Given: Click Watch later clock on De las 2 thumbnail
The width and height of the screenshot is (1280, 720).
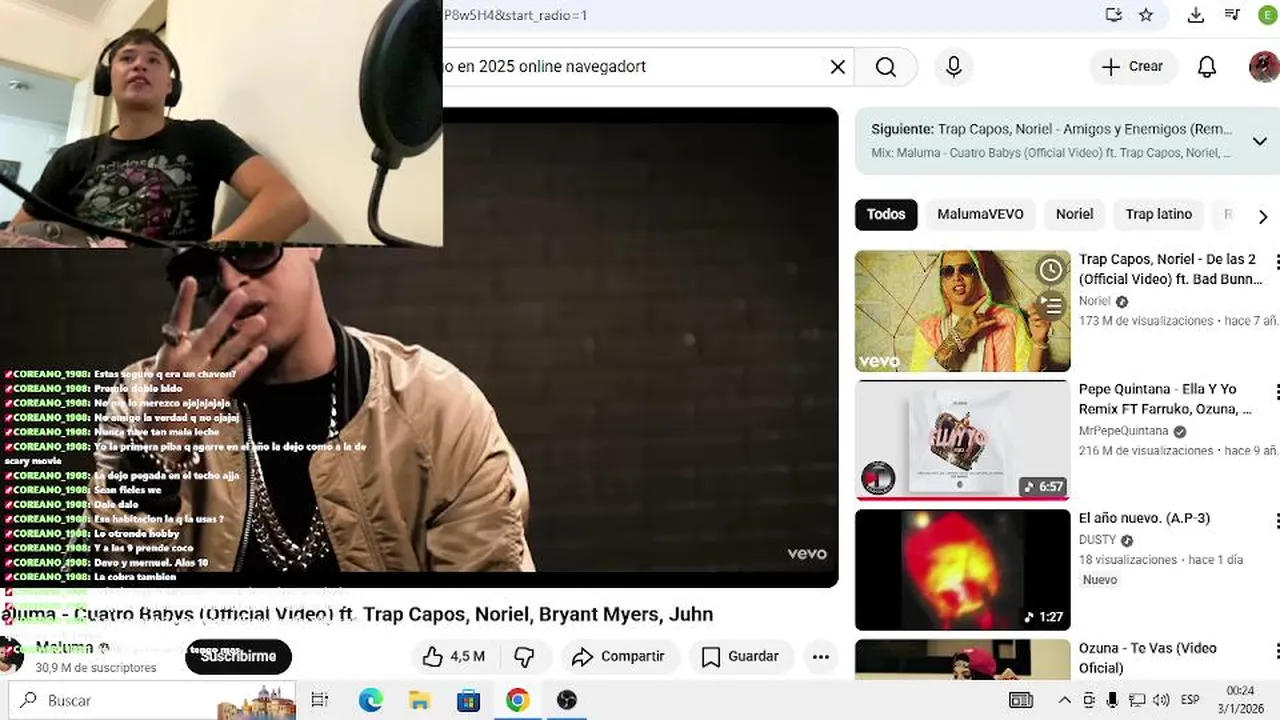Looking at the screenshot, I should [1050, 270].
